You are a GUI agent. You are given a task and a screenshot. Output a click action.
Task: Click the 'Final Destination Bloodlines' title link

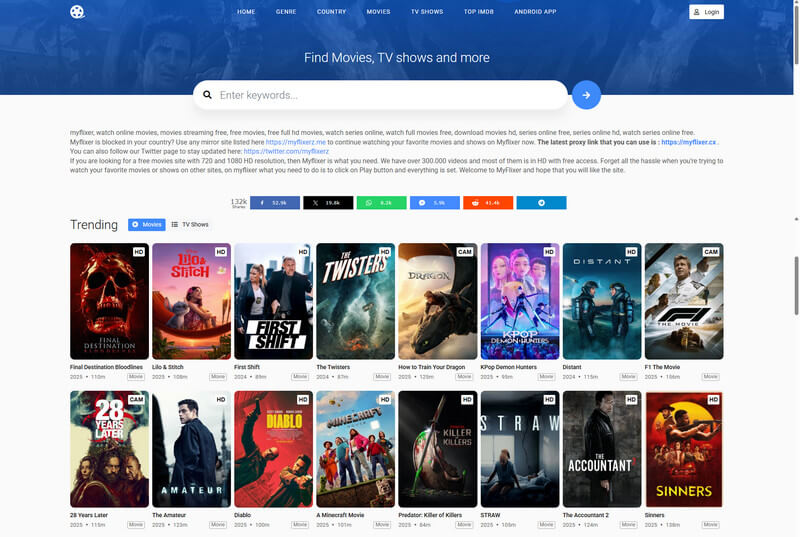[106, 367]
